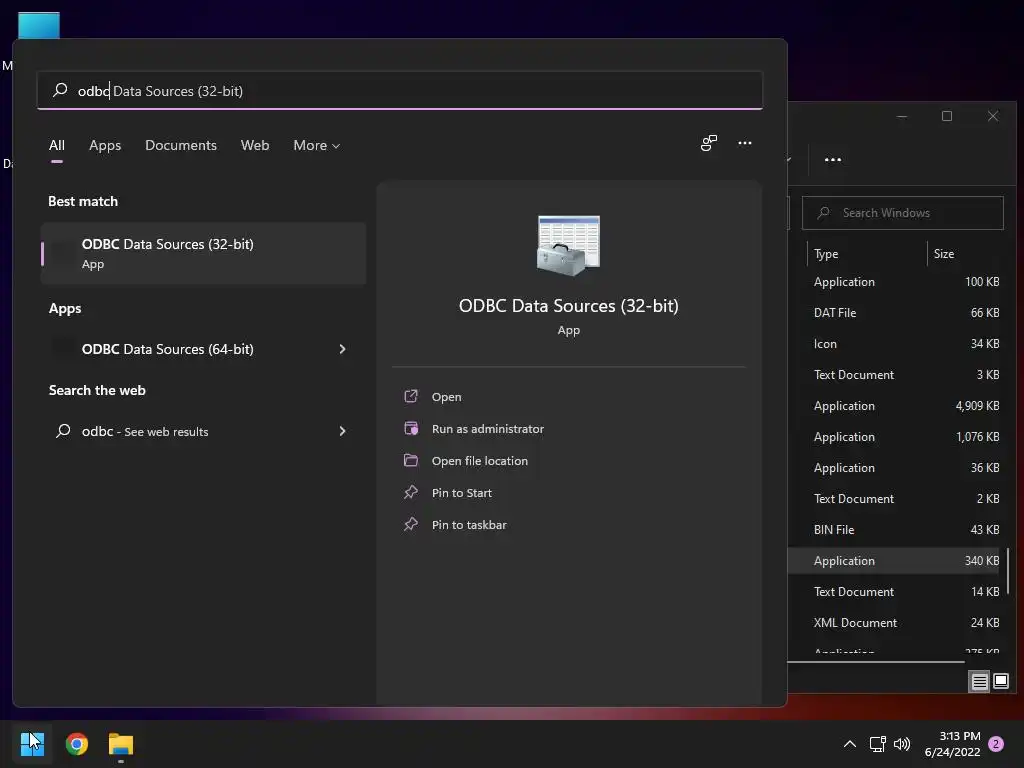Click Pin to Start
This screenshot has width=1024, height=768.
(x=462, y=492)
